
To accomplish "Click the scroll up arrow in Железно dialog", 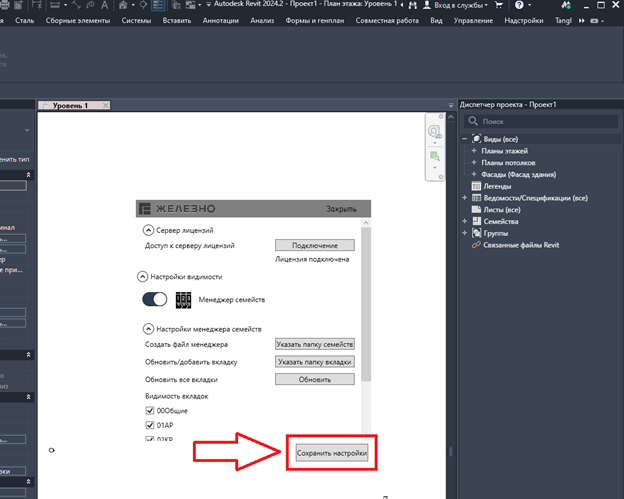I will point(366,223).
